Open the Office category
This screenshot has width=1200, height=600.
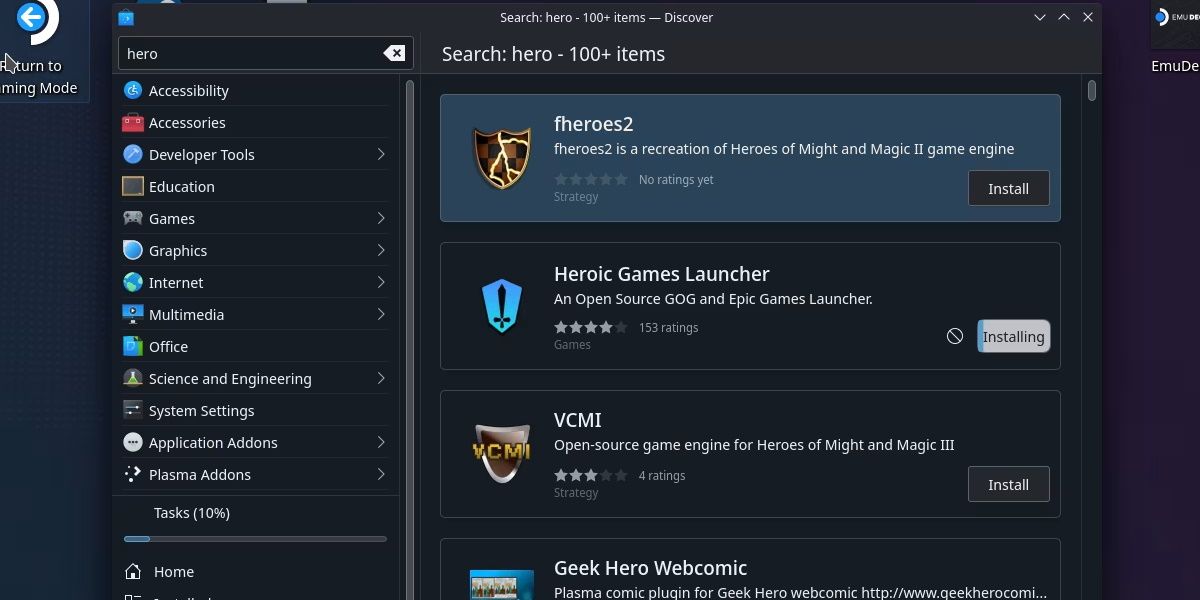pos(168,346)
